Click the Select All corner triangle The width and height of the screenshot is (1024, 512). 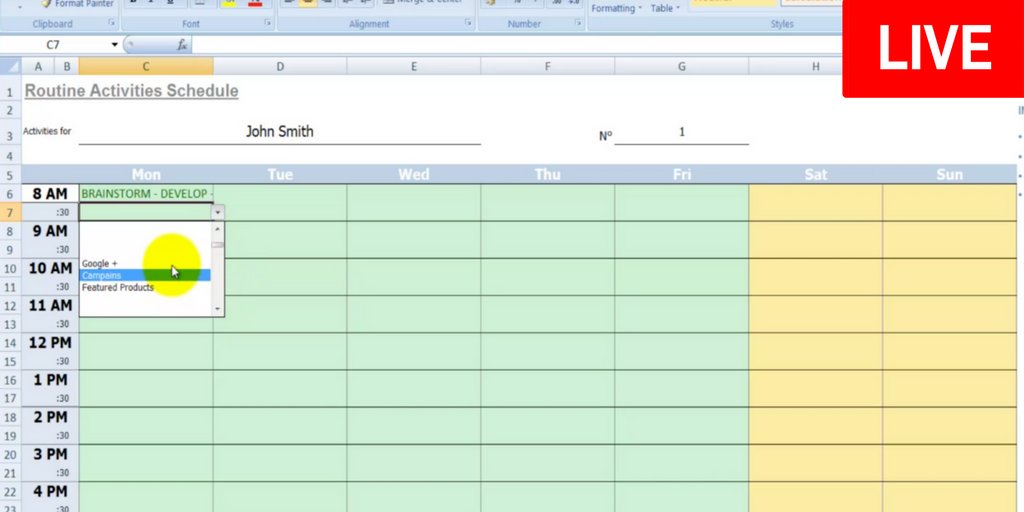tap(11, 66)
